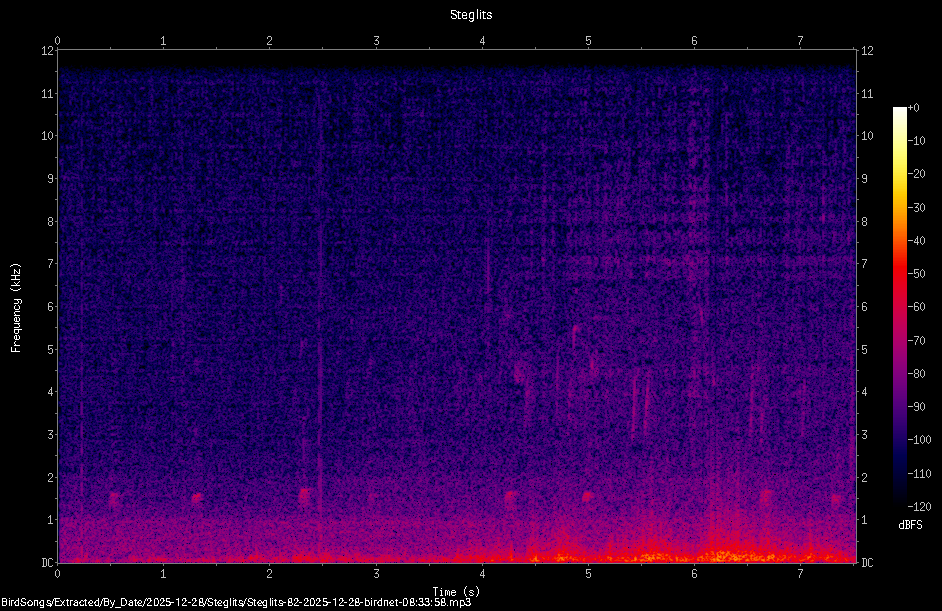Click the 12 kHz label on left axis
Image resolution: width=942 pixels, height=611 pixels.
47,50
